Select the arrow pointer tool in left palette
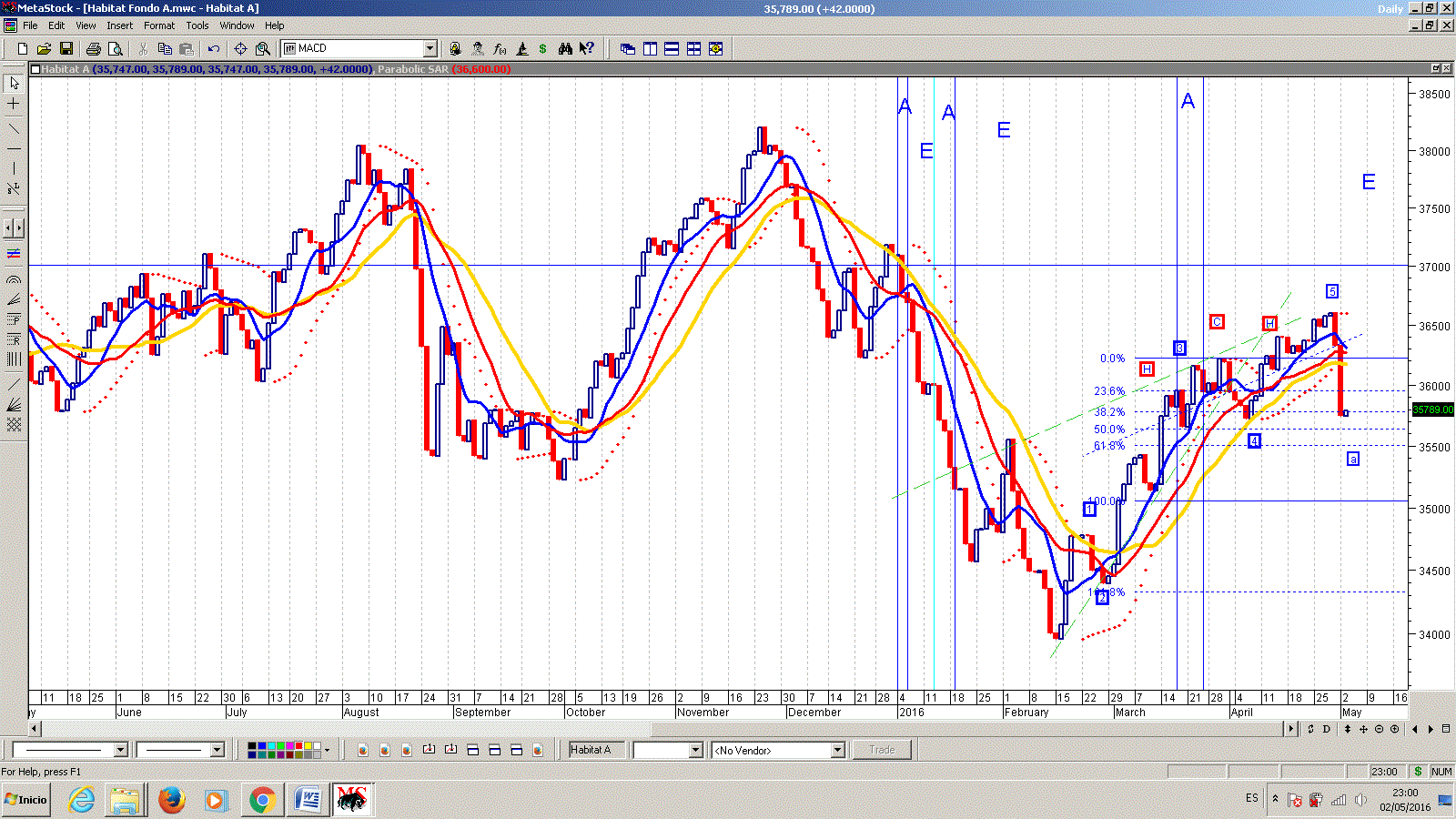1456x819 pixels. (x=14, y=83)
